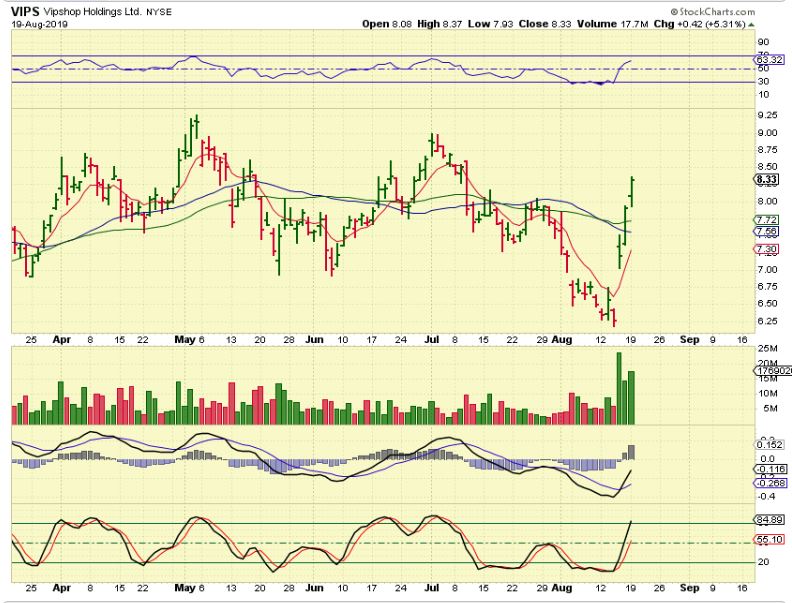The width and height of the screenshot is (792, 603).
Task: Click the VIPS ticker symbol
Action: pos(25,11)
